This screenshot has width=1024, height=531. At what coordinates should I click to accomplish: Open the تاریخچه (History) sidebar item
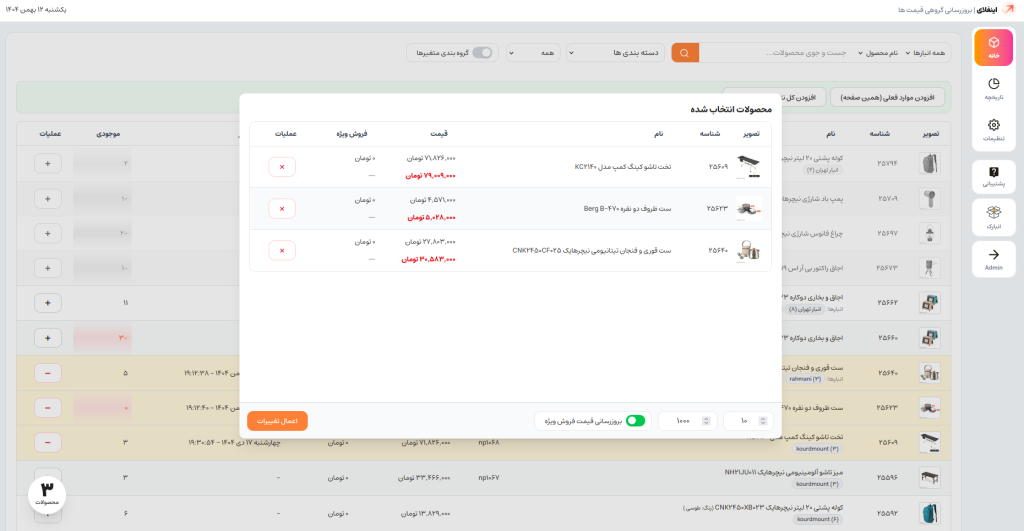[x=993, y=88]
